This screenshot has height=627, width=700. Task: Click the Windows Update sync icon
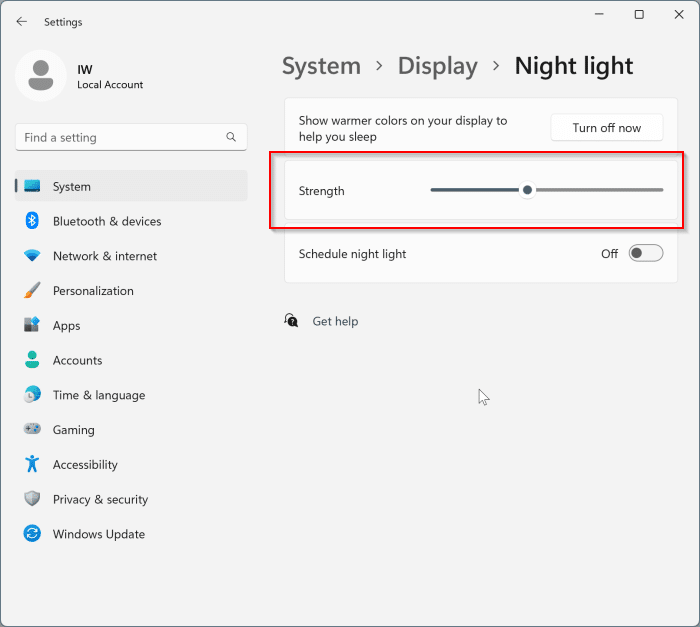(x=32, y=533)
